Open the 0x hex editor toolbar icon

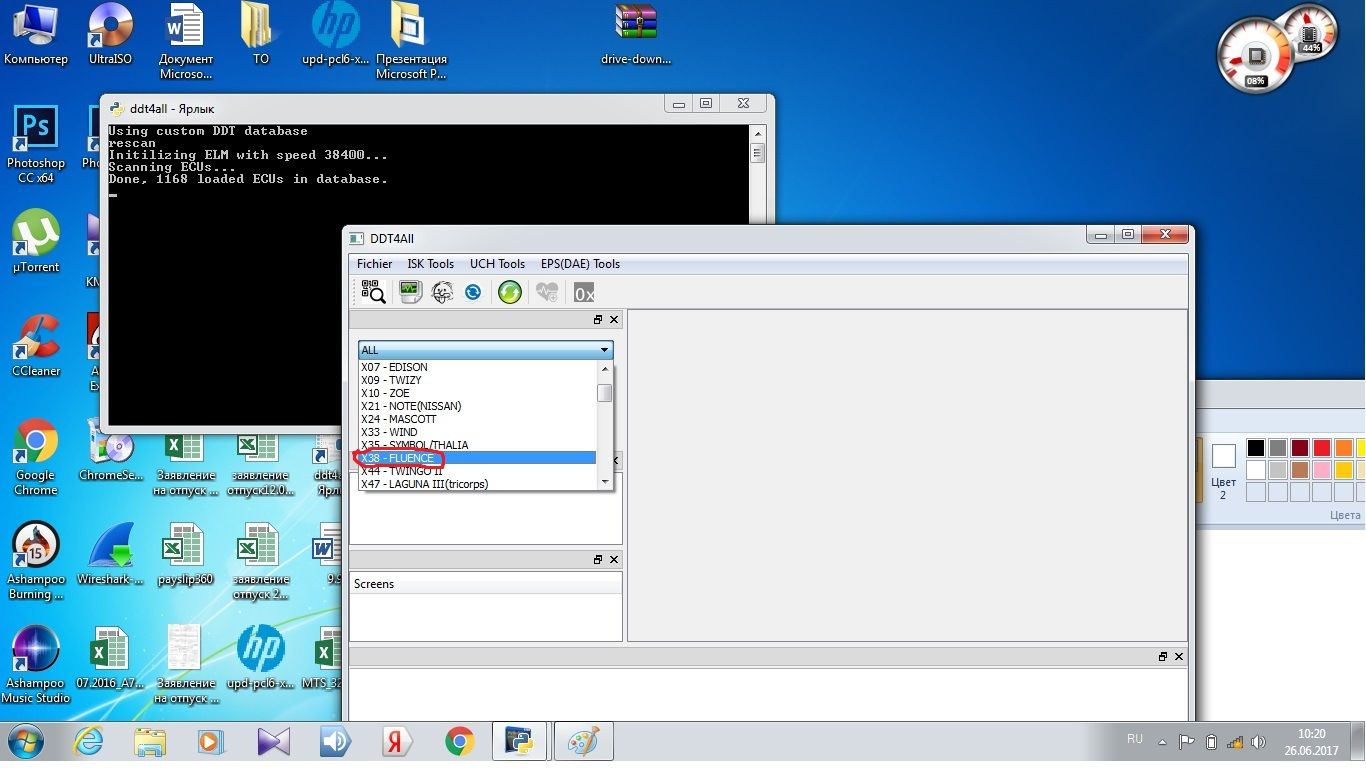pos(584,292)
